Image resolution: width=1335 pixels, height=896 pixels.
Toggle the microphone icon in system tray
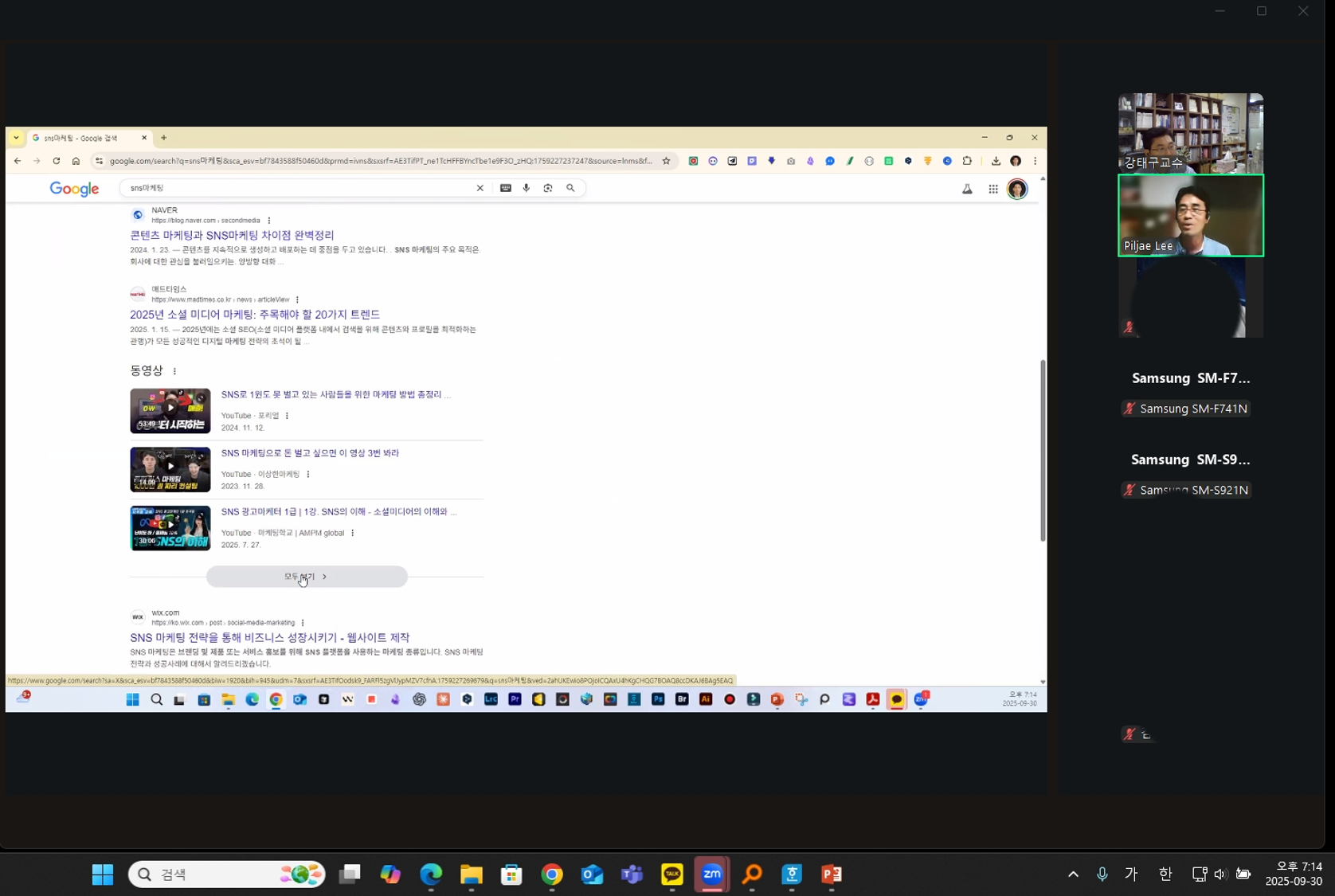point(1102,874)
